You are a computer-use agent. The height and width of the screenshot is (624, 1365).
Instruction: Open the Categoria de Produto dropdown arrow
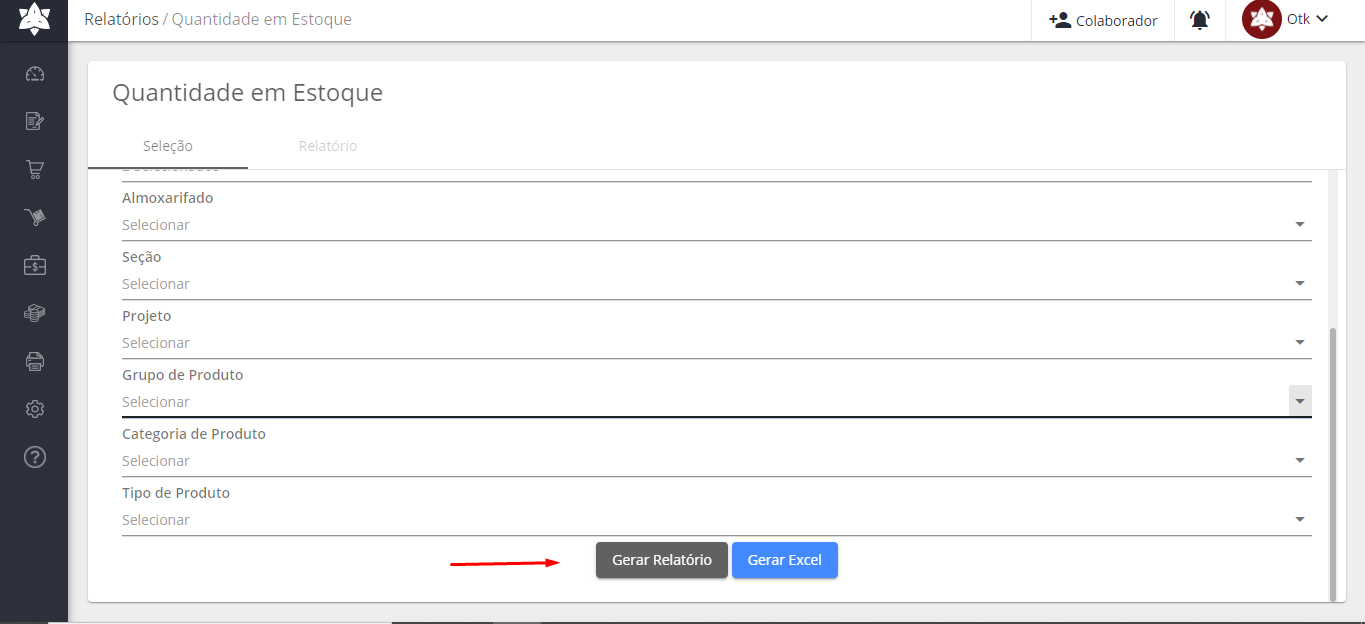(x=1300, y=461)
